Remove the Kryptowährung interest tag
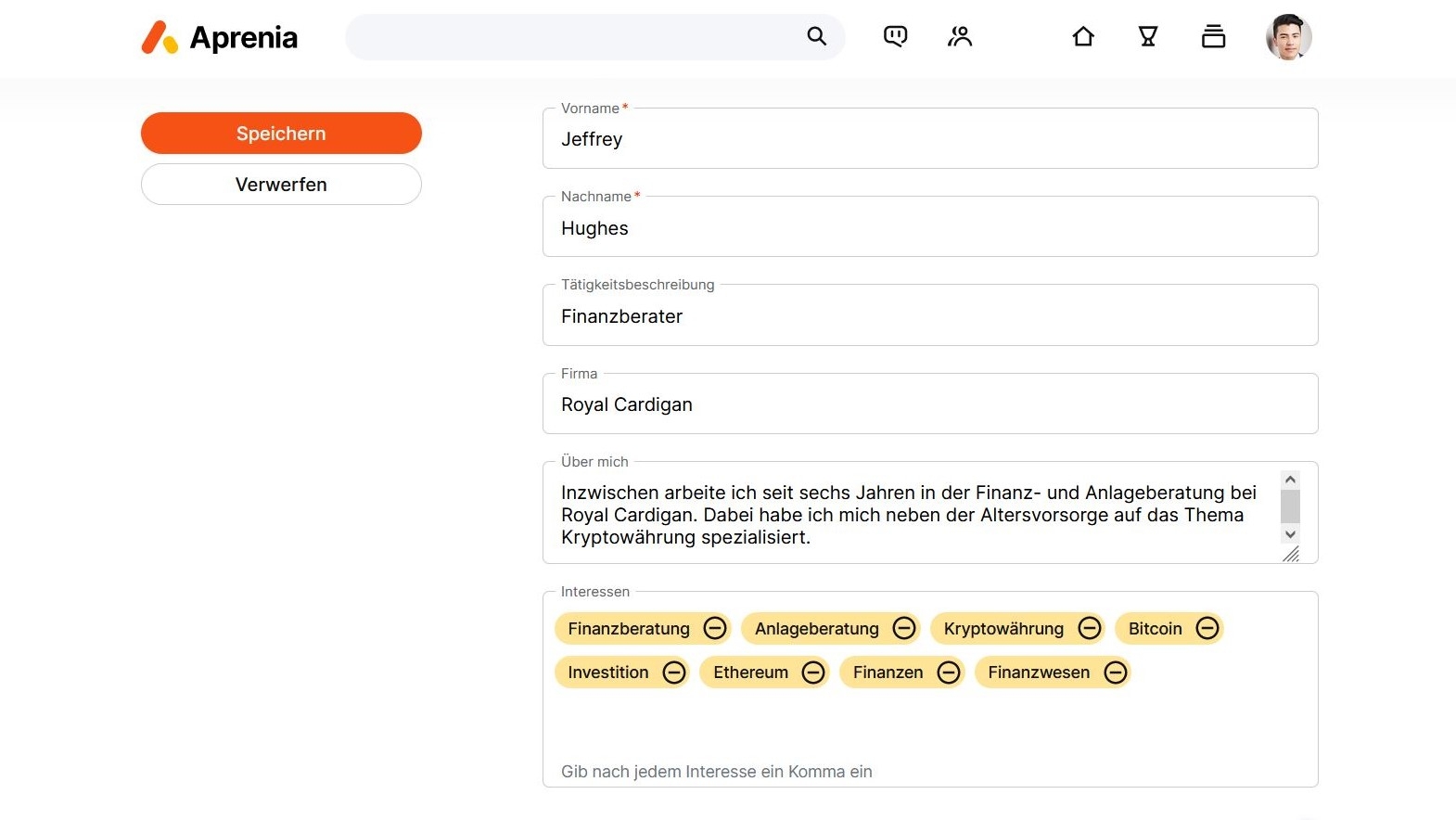The width and height of the screenshot is (1456, 820). pos(1090,628)
